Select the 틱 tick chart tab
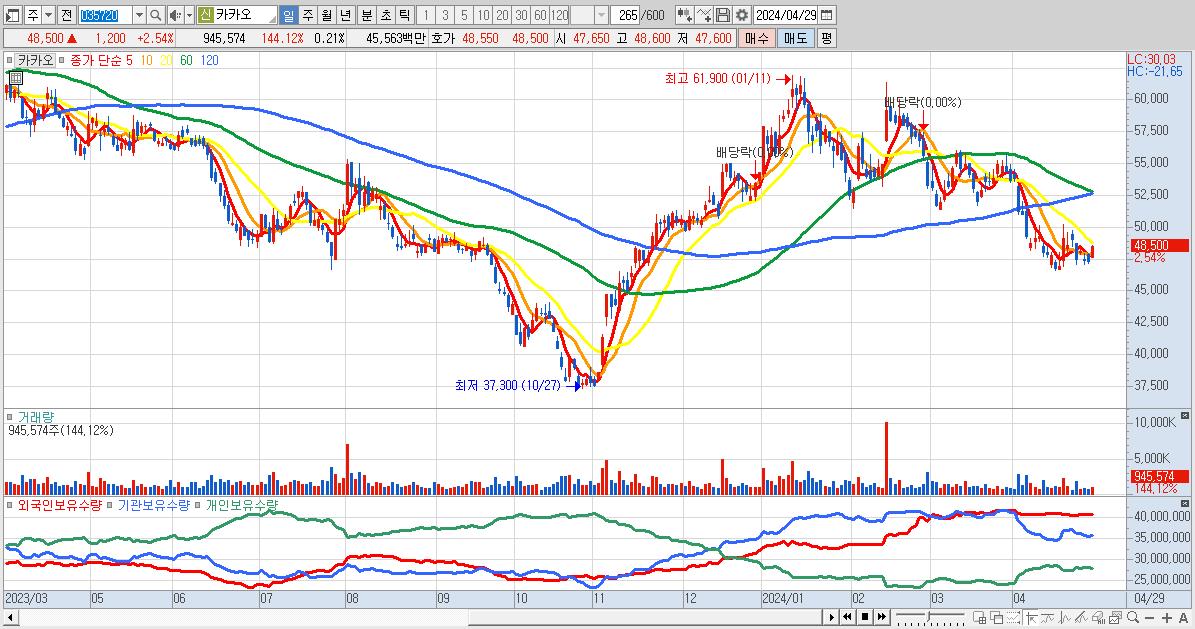Screen dimensions: 1195x629 pos(405,15)
